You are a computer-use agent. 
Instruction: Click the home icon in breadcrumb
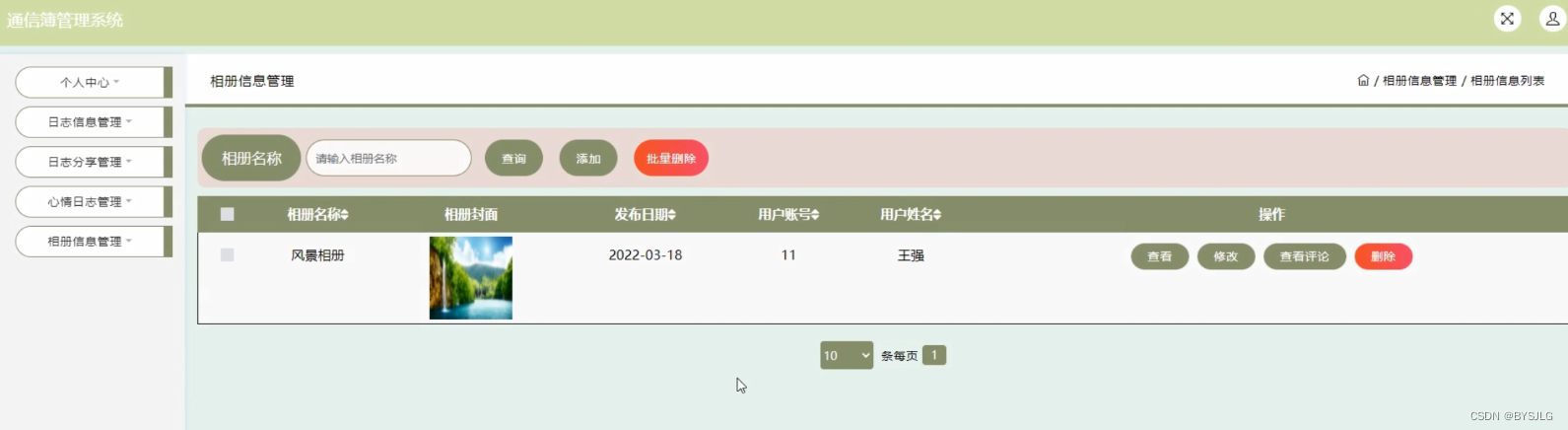1363,81
